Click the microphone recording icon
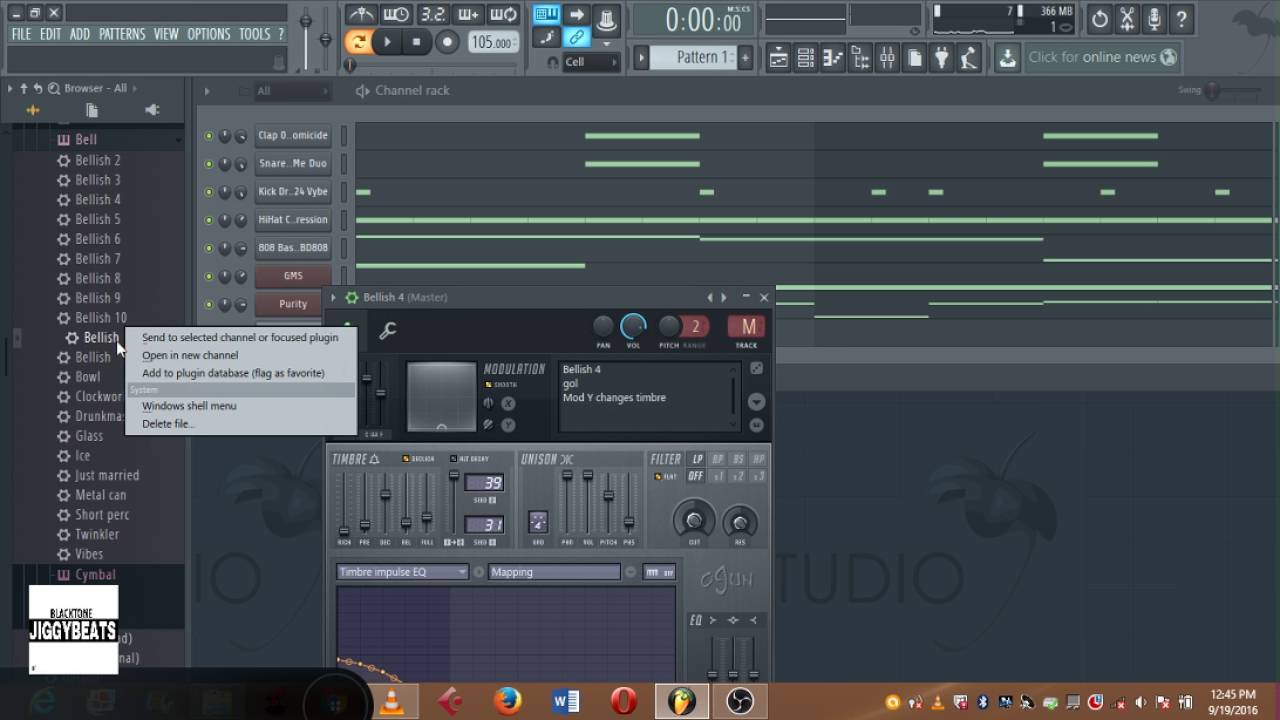The height and width of the screenshot is (720, 1280). click(x=1154, y=18)
